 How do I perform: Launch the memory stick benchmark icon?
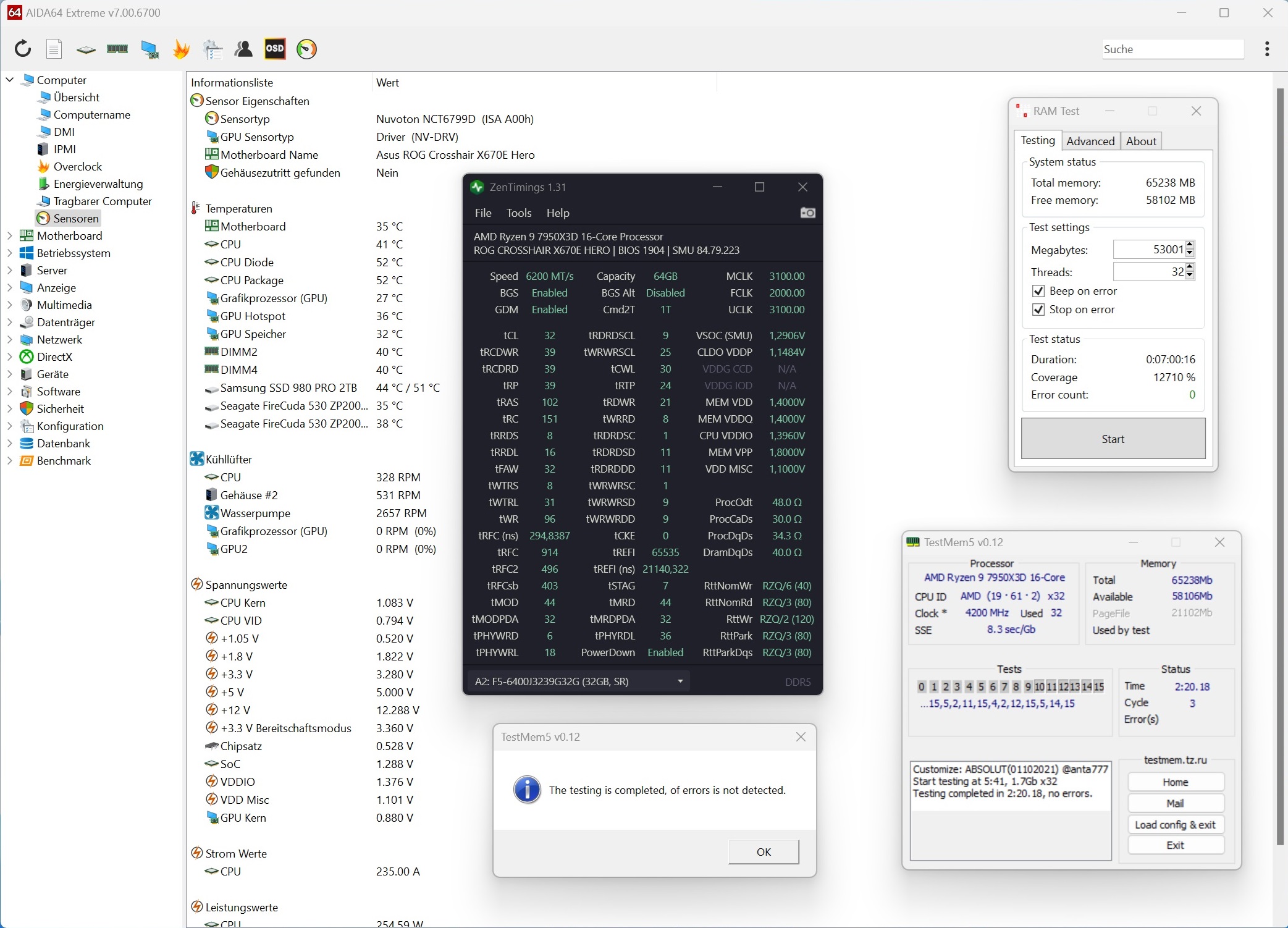[117, 49]
